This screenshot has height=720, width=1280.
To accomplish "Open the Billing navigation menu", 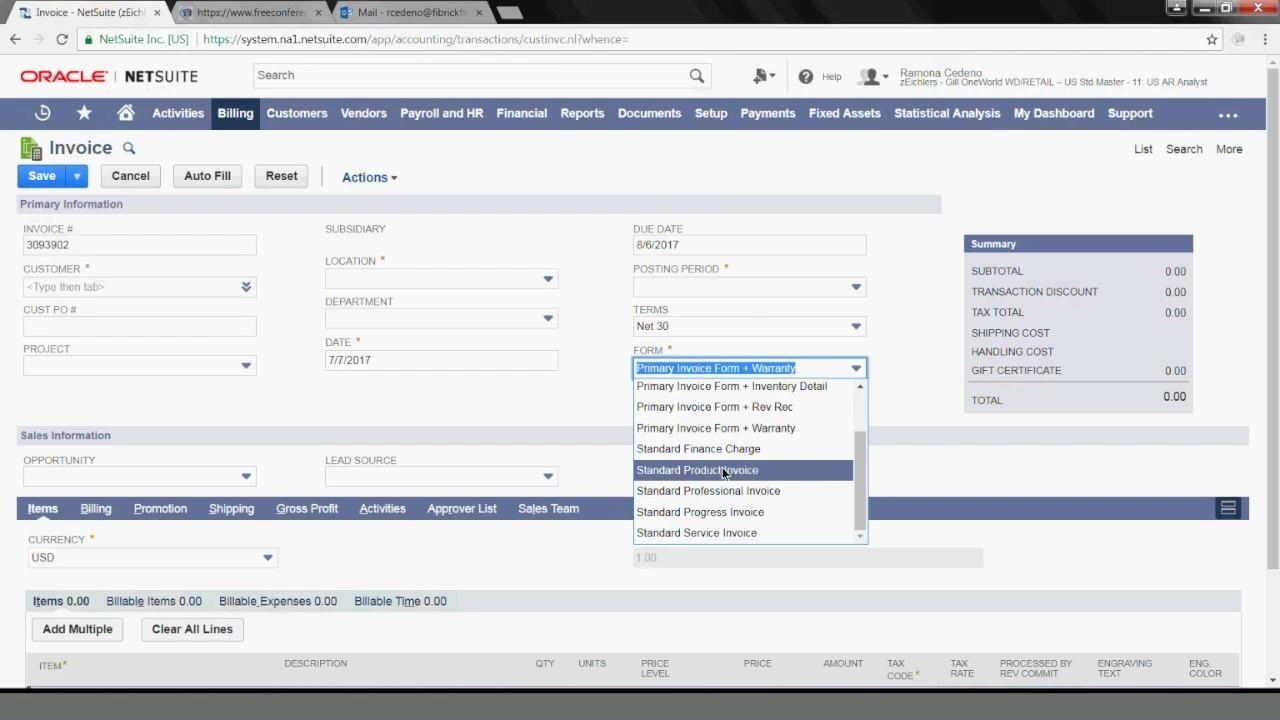I will click(235, 113).
